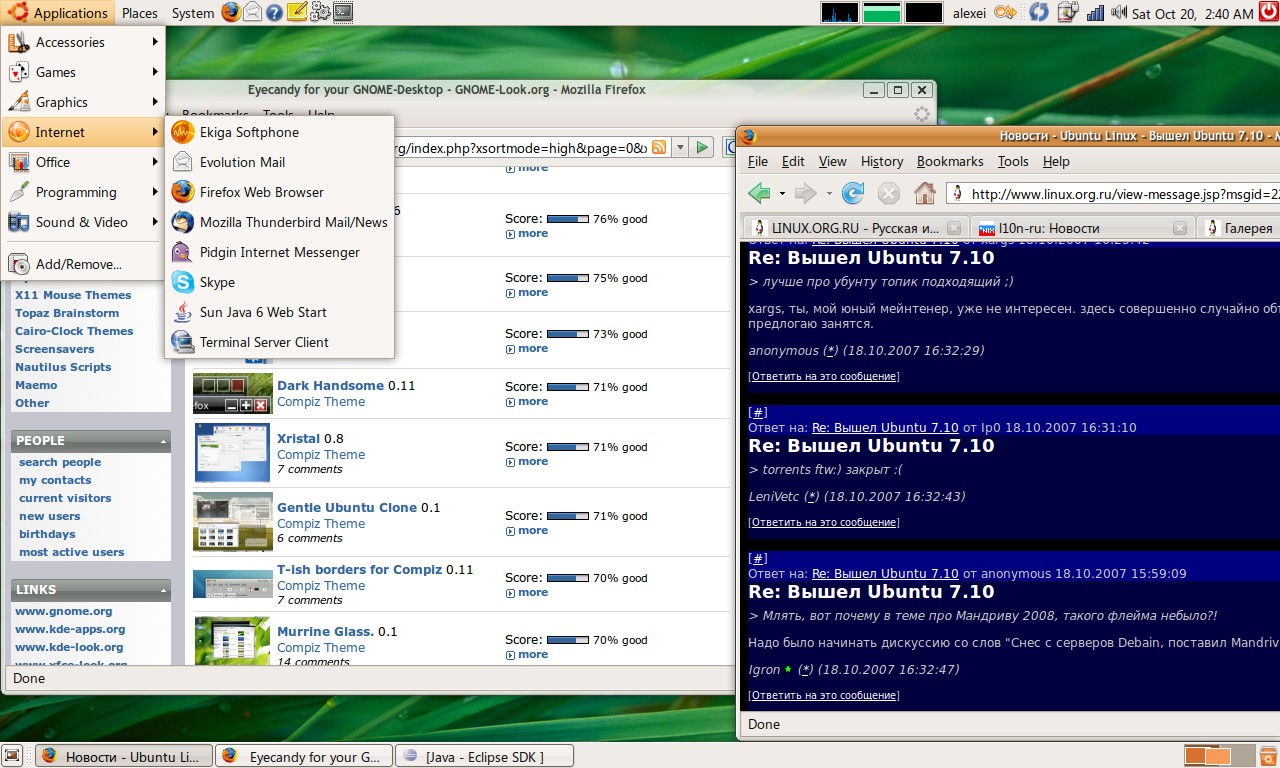Click the red power button in panel
The width and height of the screenshot is (1280, 768).
[x=1268, y=12]
